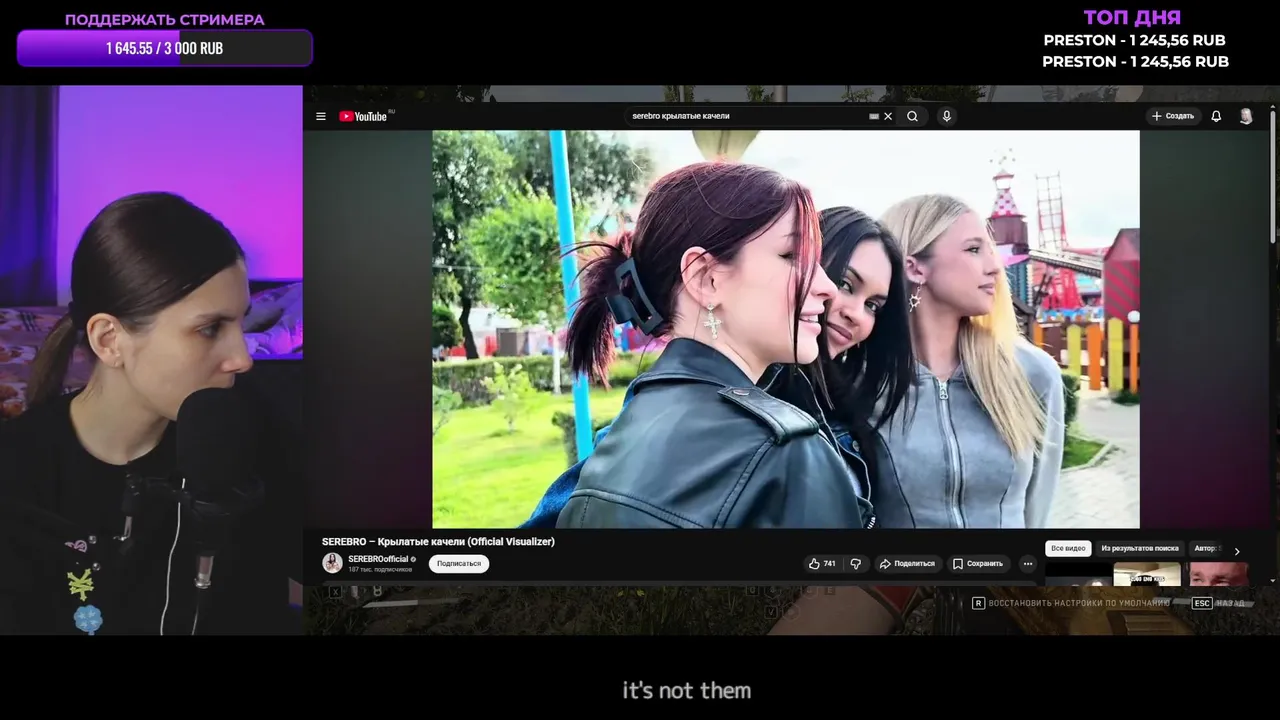Save the video via Сохранить
Viewport: 1280px width, 720px height.
[978, 564]
